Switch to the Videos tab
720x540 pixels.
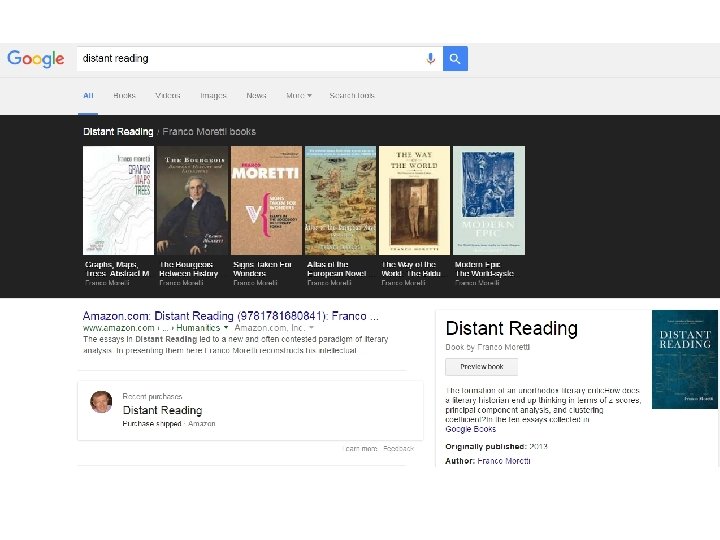(168, 96)
